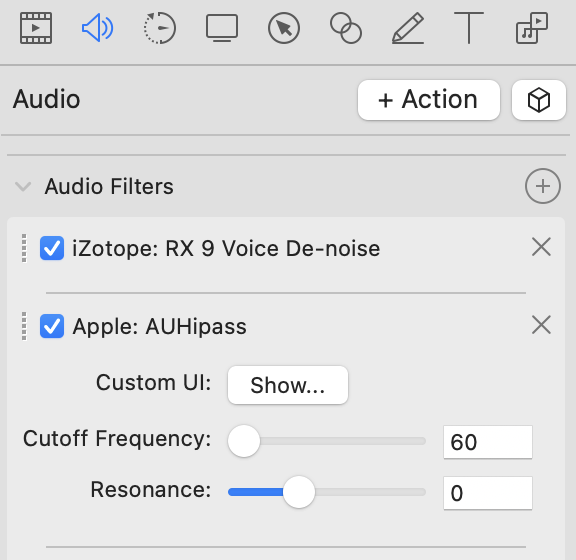This screenshot has width=576, height=560.
Task: Add a new audio filter
Action: tap(543, 186)
